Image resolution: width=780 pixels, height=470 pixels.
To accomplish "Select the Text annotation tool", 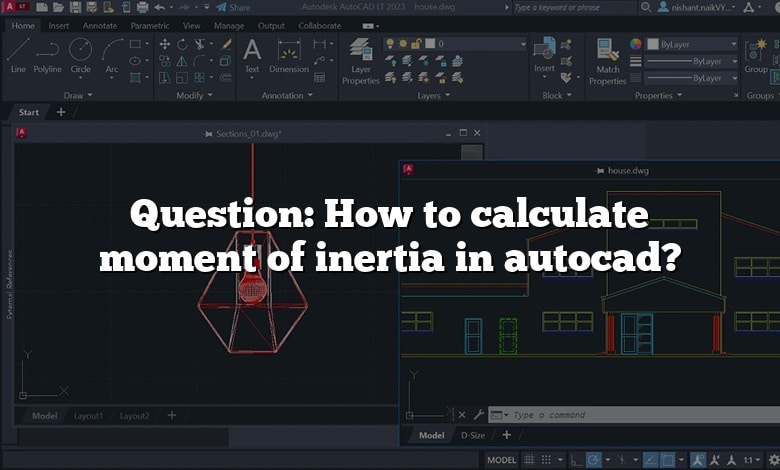I will (x=252, y=55).
